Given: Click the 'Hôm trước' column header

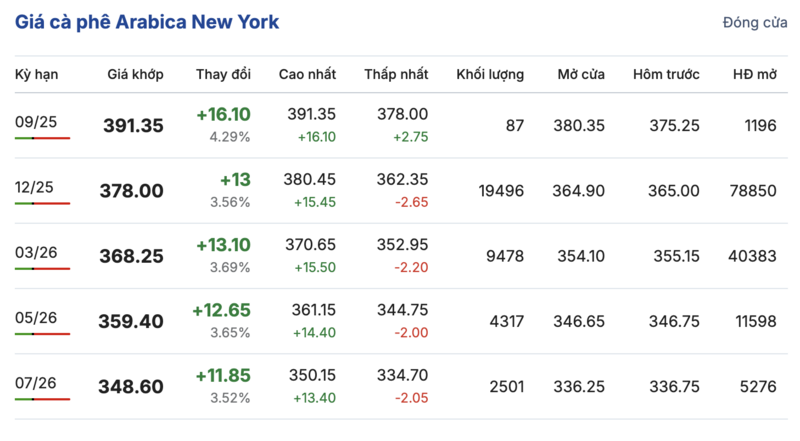Looking at the screenshot, I should 666,75.
